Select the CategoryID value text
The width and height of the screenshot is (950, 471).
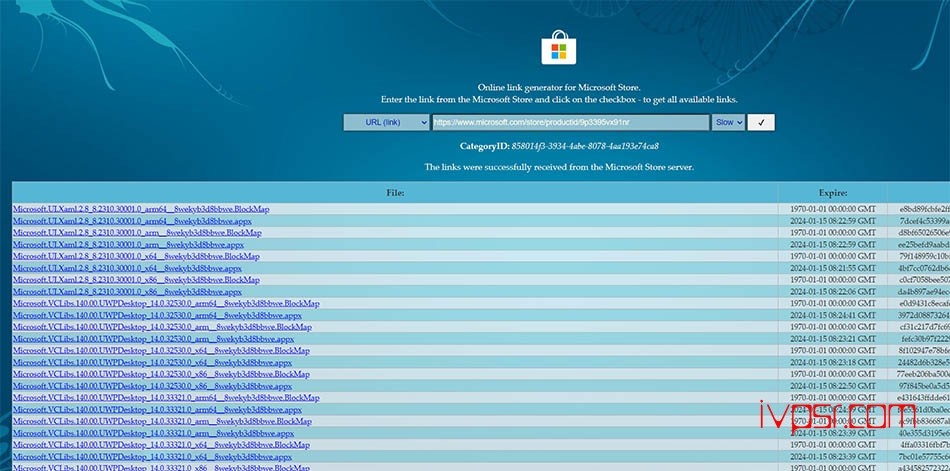585,146
